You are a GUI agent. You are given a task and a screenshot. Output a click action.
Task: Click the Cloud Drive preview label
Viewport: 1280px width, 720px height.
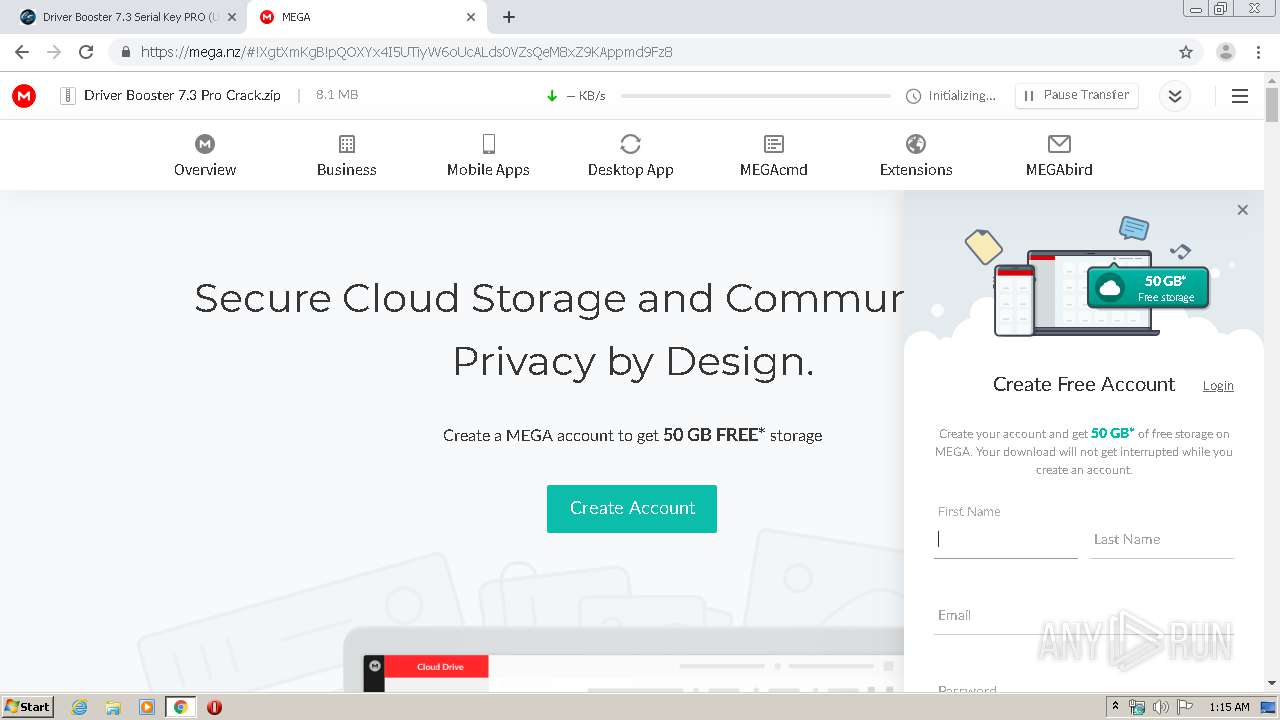point(440,666)
